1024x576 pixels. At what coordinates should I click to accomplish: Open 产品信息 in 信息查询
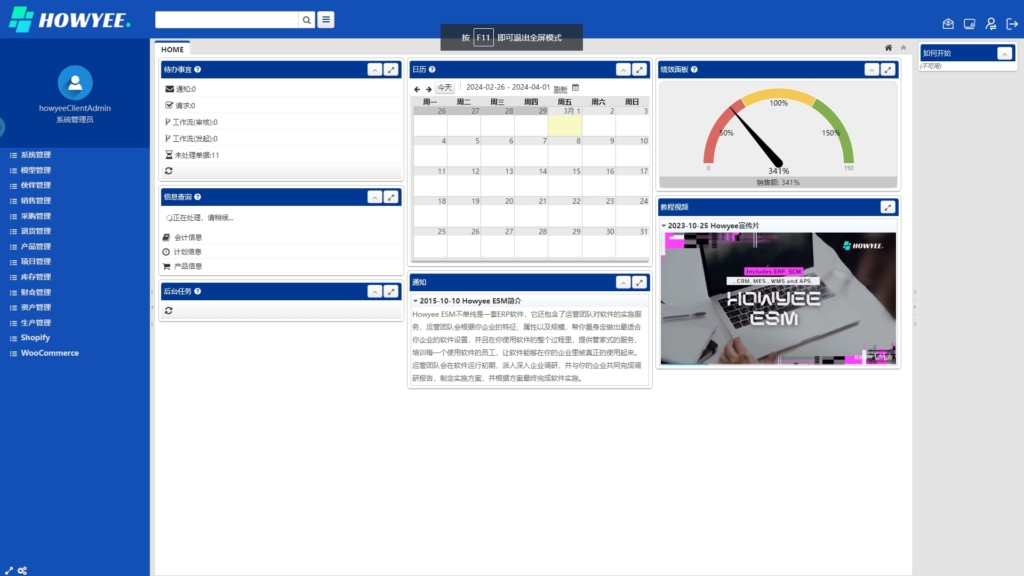[188, 266]
